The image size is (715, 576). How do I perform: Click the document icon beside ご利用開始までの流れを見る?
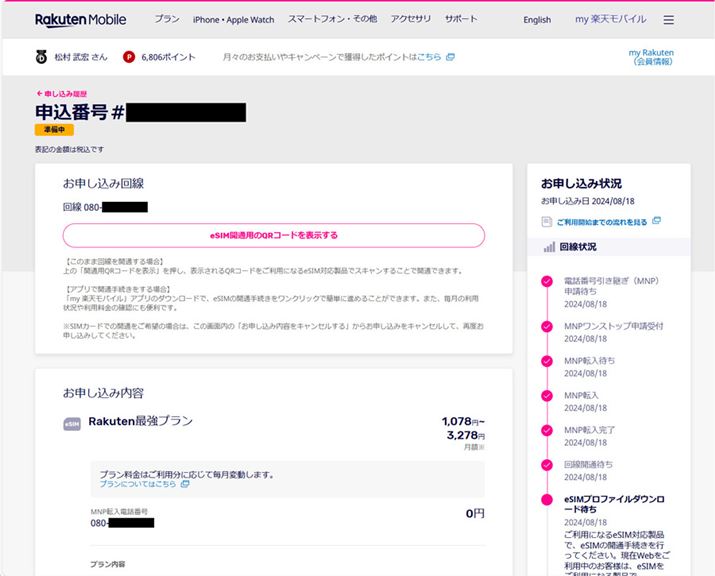546,222
